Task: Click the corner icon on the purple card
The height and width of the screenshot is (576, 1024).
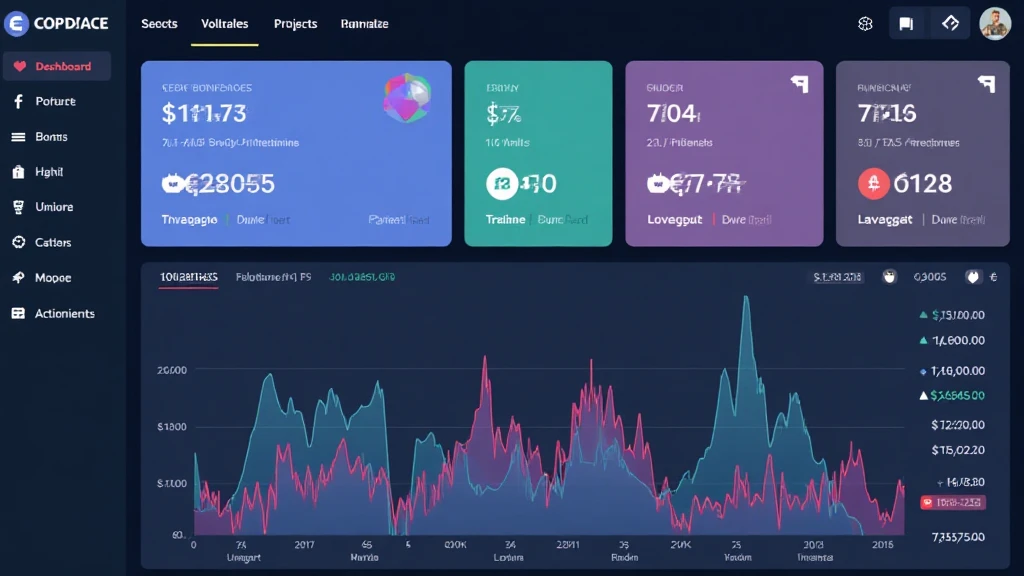Action: [799, 85]
